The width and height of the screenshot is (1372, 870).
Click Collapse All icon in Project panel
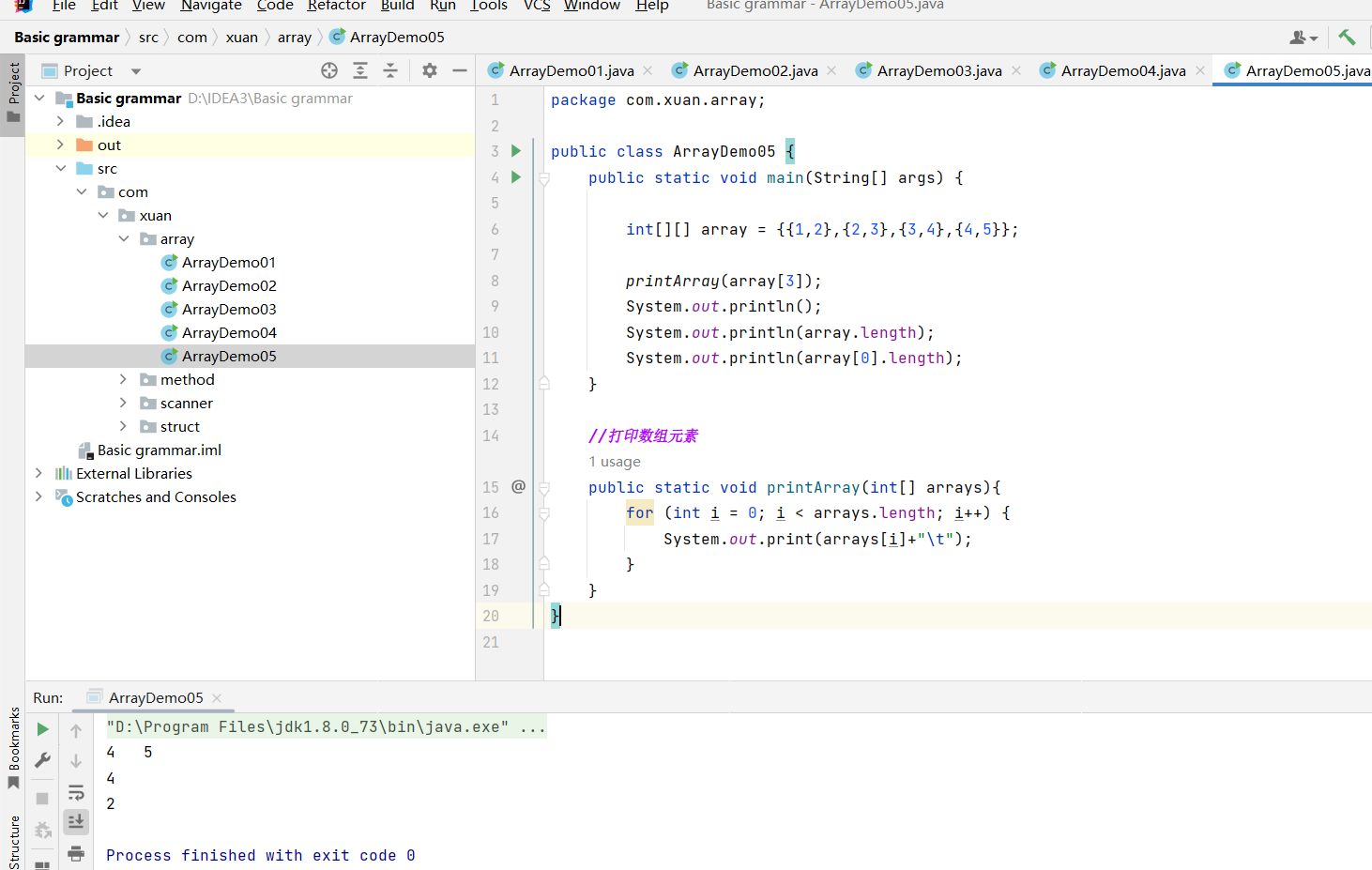click(390, 70)
